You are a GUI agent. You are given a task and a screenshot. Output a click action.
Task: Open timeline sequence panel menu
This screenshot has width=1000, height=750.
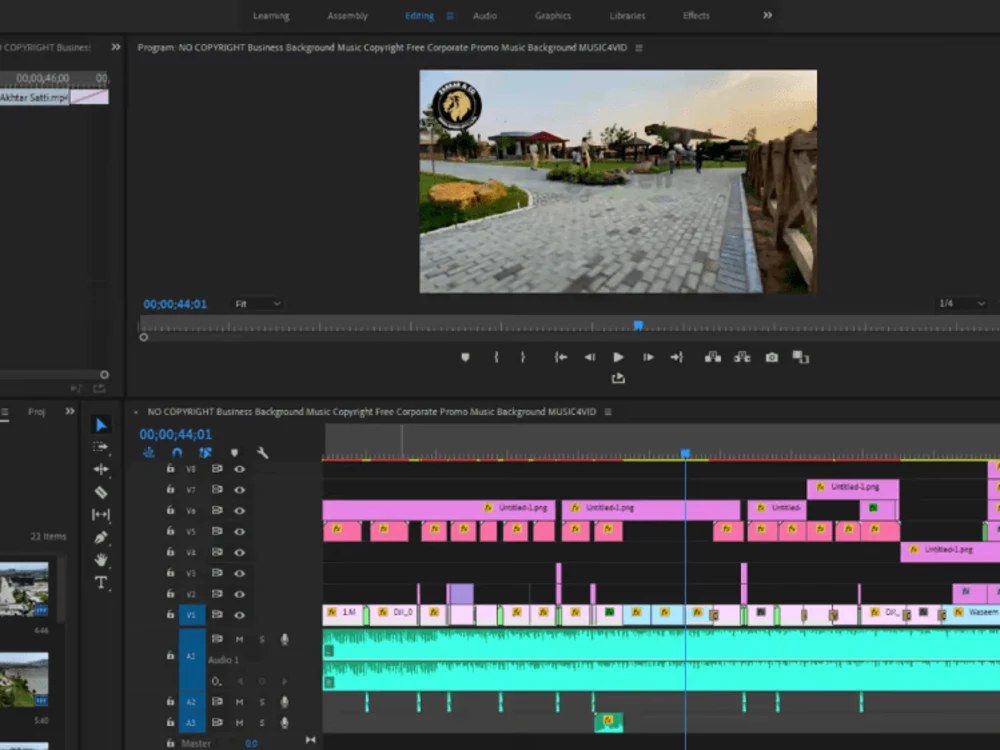(x=608, y=412)
